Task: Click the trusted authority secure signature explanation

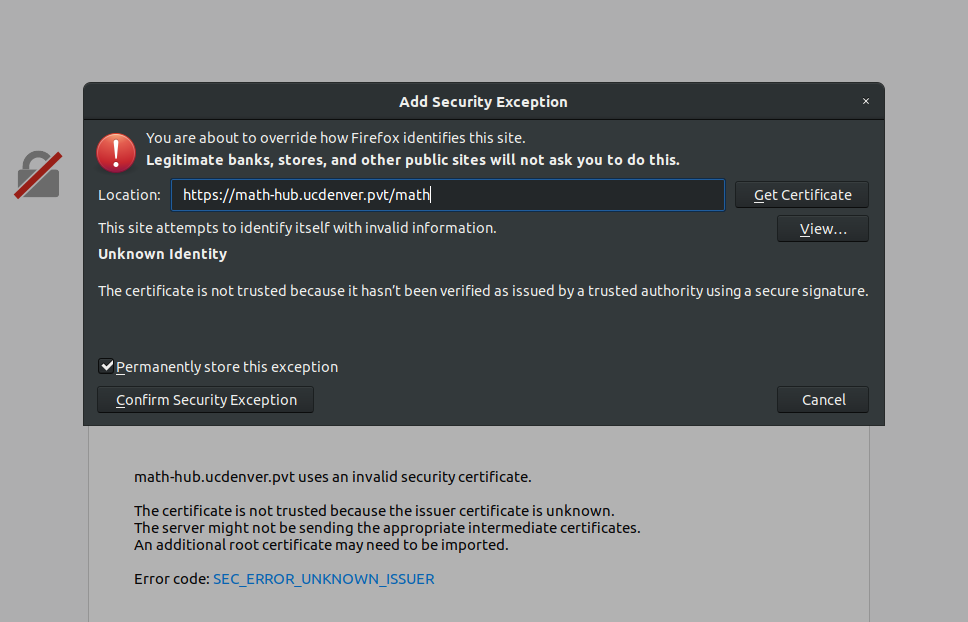Action: 483,291
